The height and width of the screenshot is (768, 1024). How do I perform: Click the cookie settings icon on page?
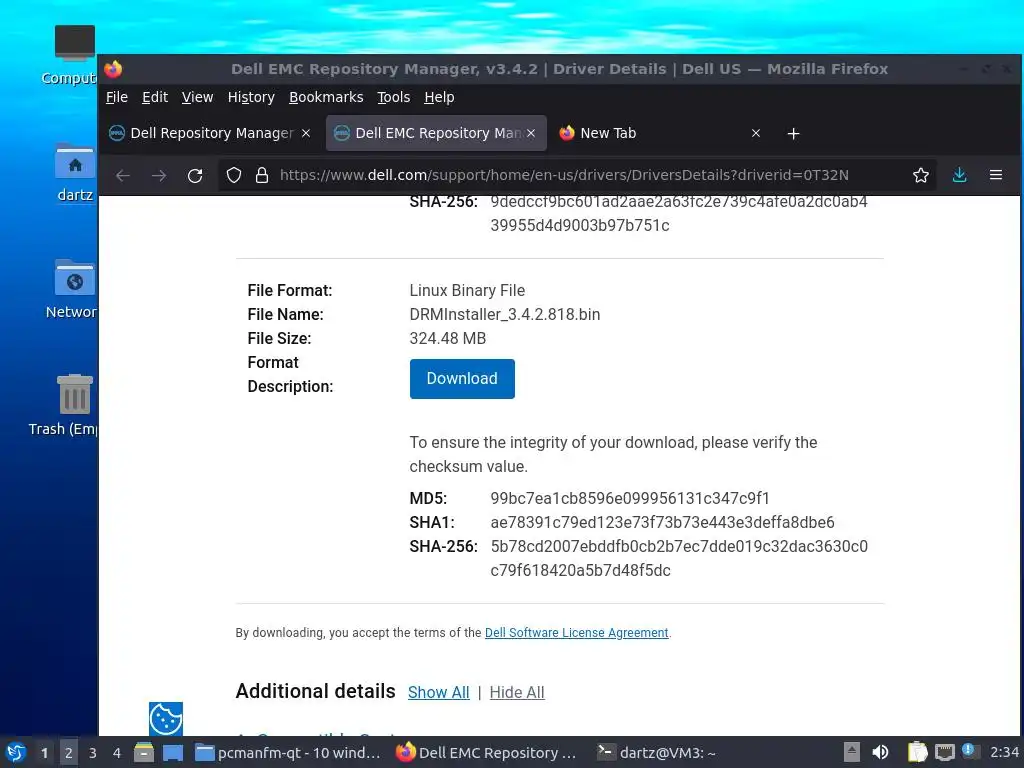click(166, 719)
